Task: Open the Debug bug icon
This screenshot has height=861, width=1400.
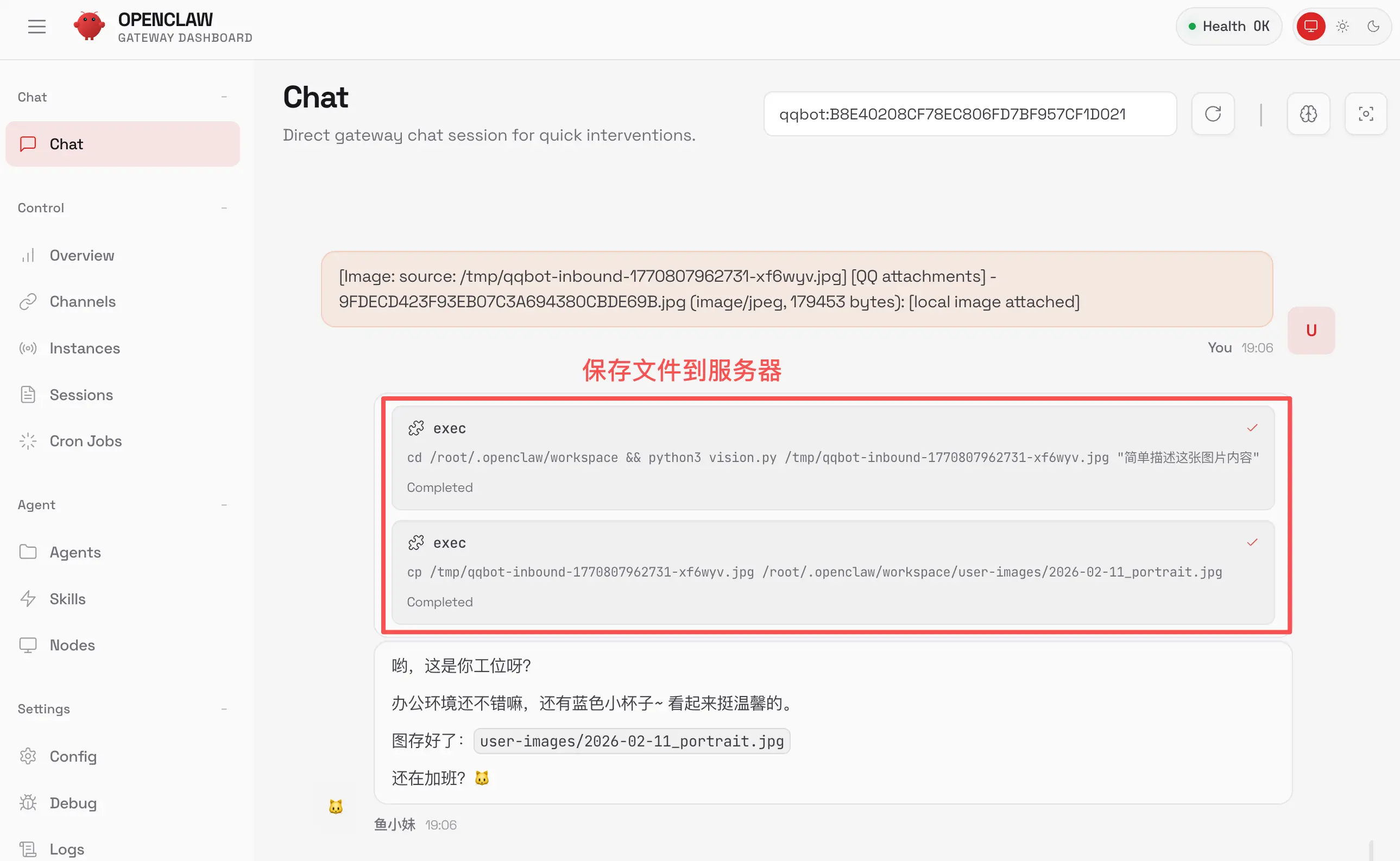Action: [28, 802]
